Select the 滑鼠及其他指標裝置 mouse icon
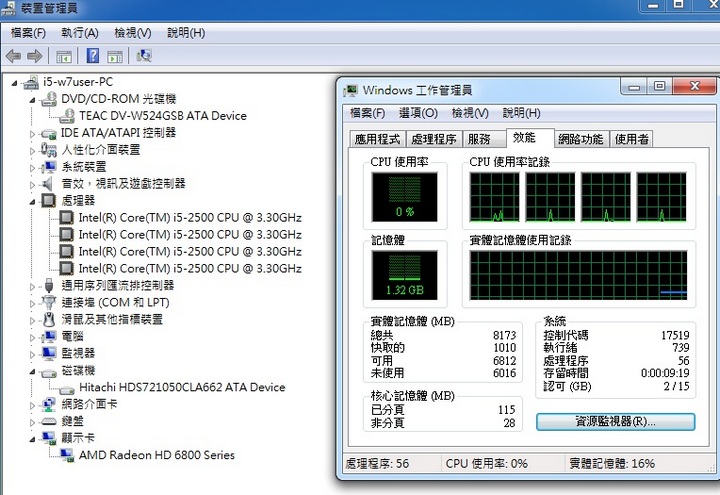 click(49, 320)
